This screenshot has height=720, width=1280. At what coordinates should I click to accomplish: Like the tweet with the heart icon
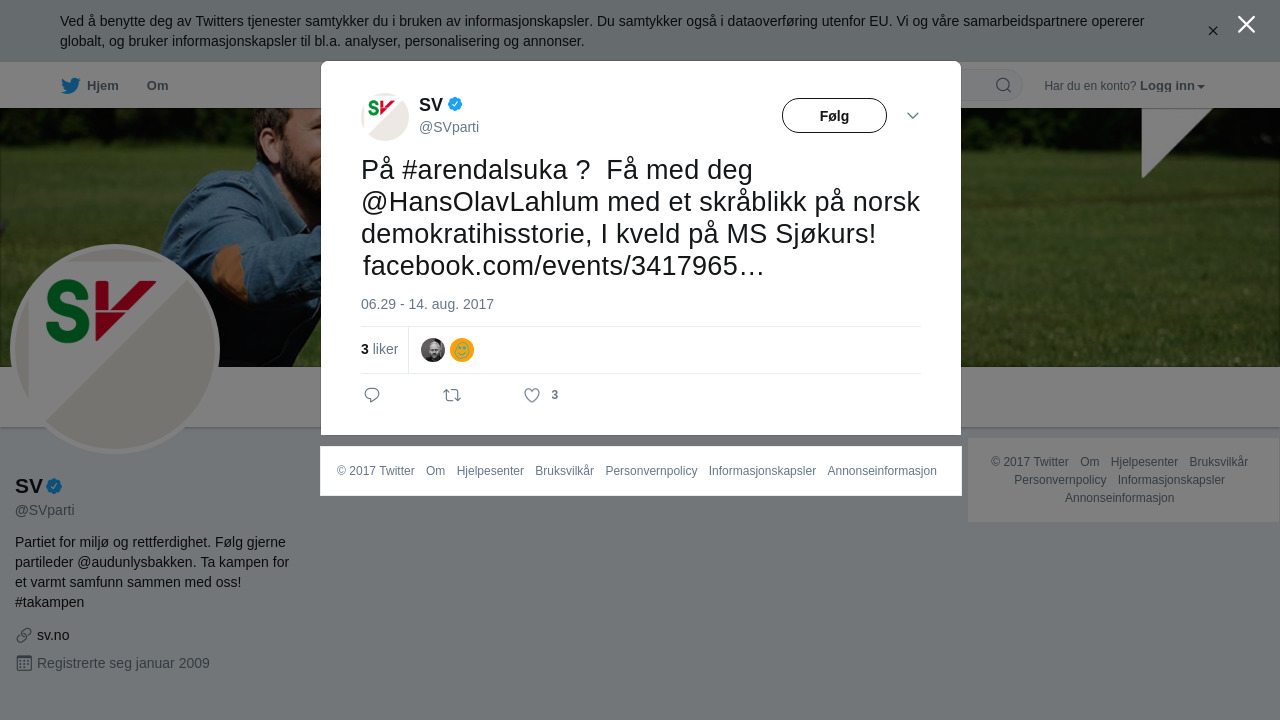pos(532,395)
